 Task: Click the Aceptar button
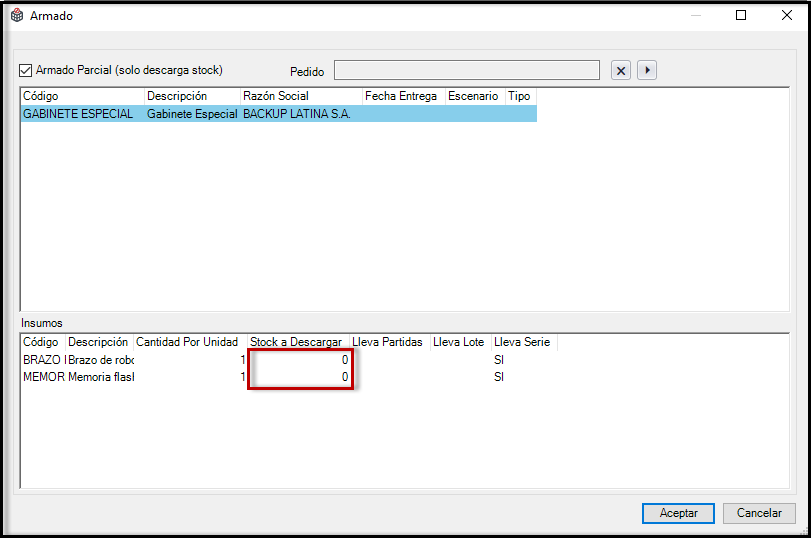[678, 513]
